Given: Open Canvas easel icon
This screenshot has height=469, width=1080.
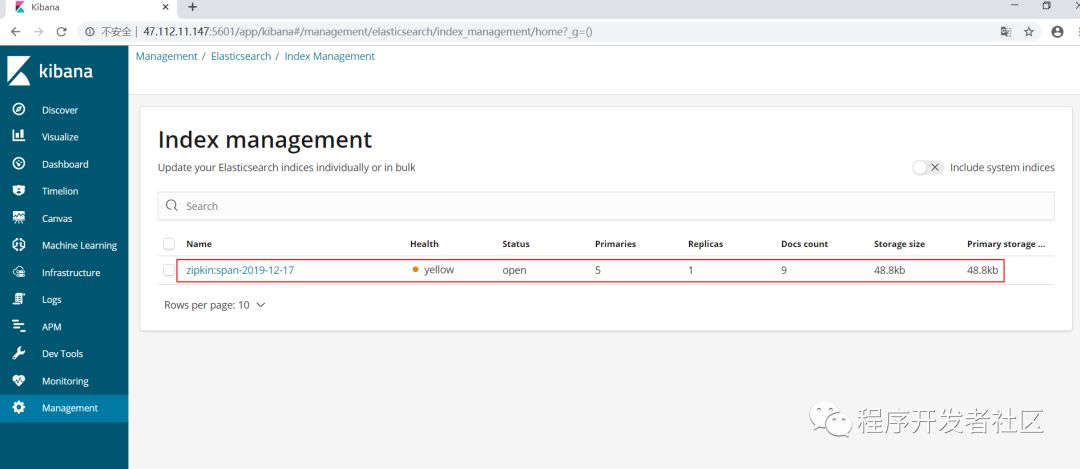Looking at the screenshot, I should click(x=19, y=218).
